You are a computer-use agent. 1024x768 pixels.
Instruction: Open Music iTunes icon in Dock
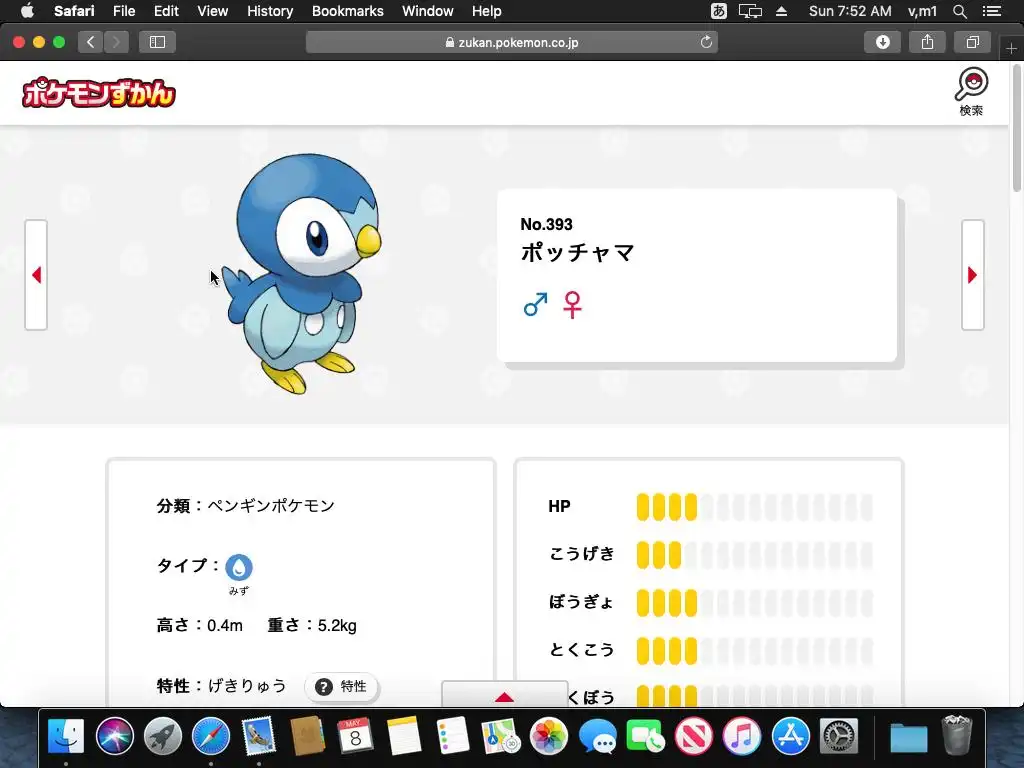coord(741,736)
